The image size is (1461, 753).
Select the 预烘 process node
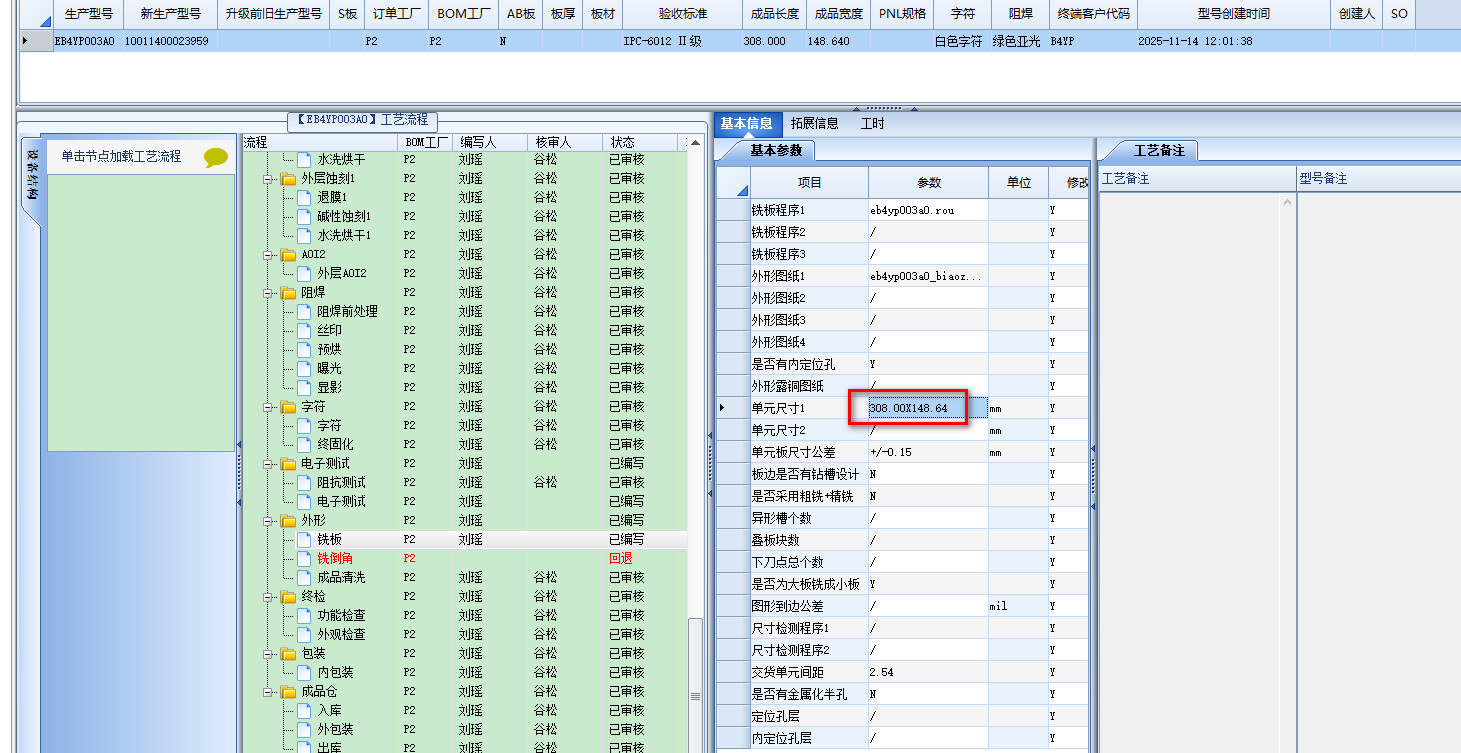(x=329, y=350)
